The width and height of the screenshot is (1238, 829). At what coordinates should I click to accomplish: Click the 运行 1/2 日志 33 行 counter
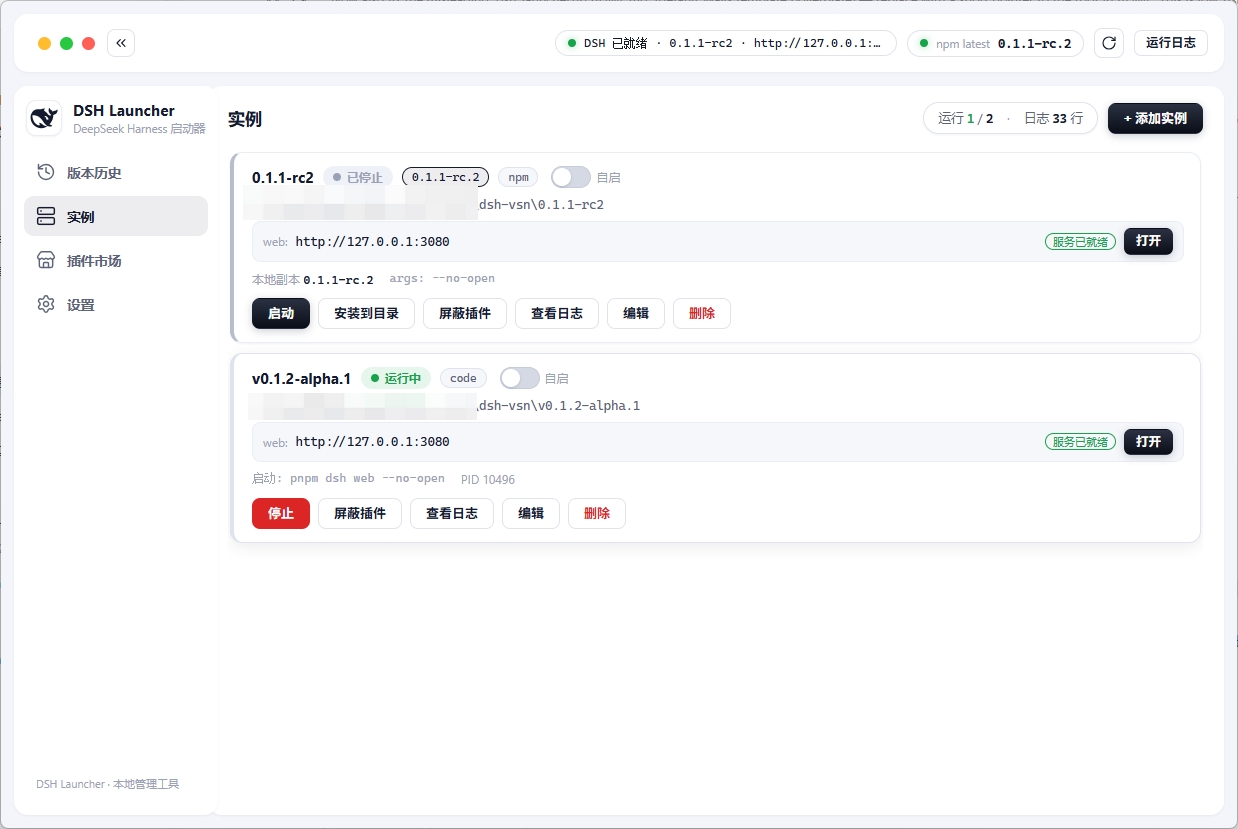pyautogui.click(x=1010, y=118)
